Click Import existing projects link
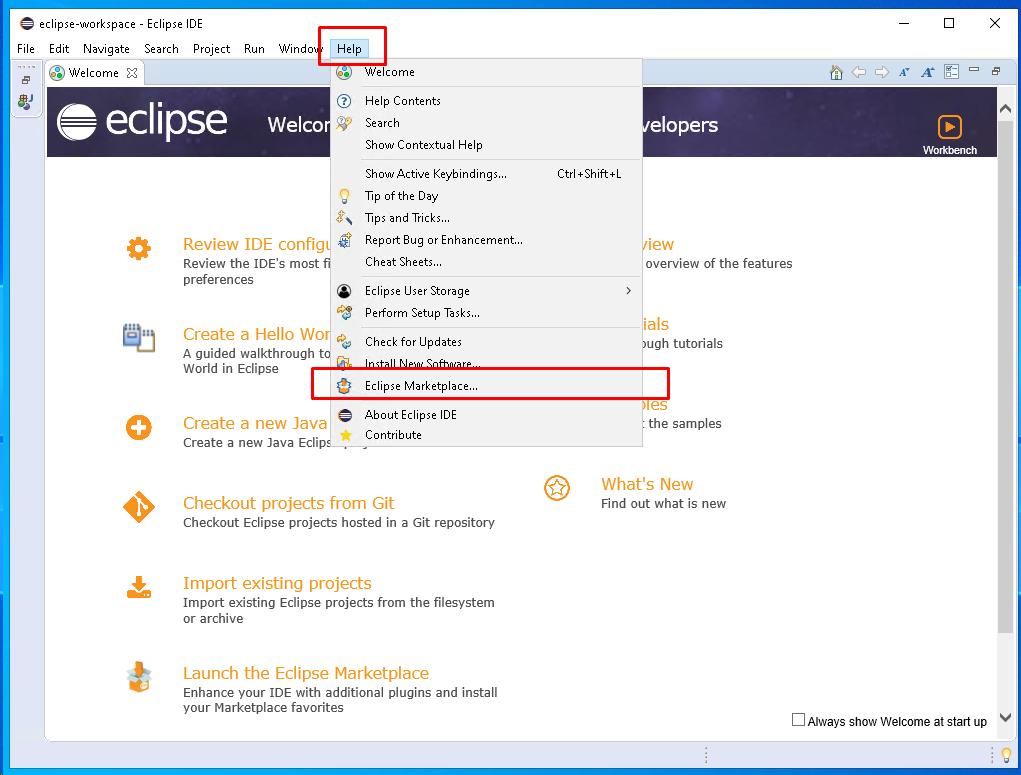The image size is (1021, 775). click(277, 583)
